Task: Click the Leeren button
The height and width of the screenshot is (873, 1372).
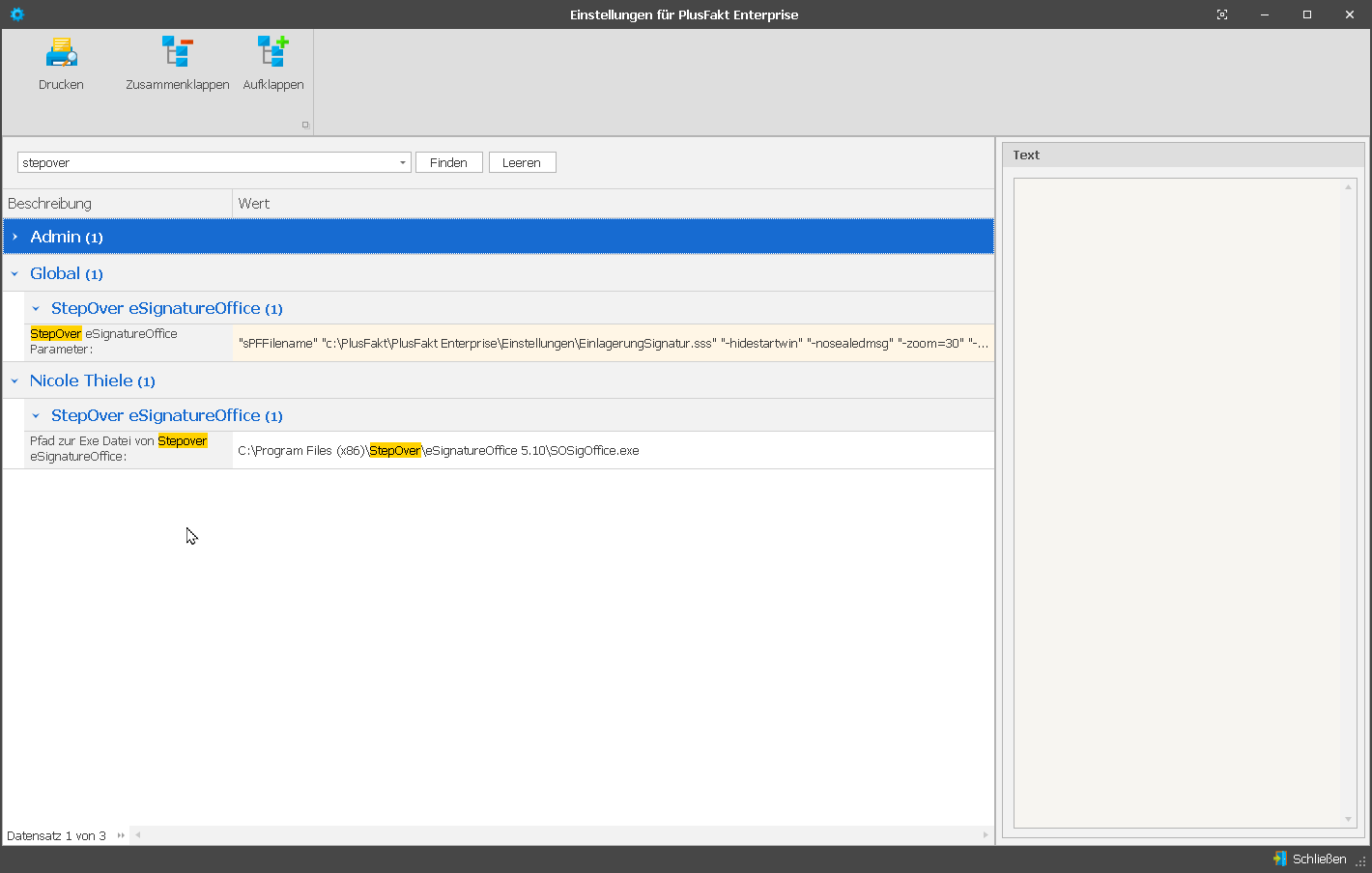Action: [x=522, y=162]
